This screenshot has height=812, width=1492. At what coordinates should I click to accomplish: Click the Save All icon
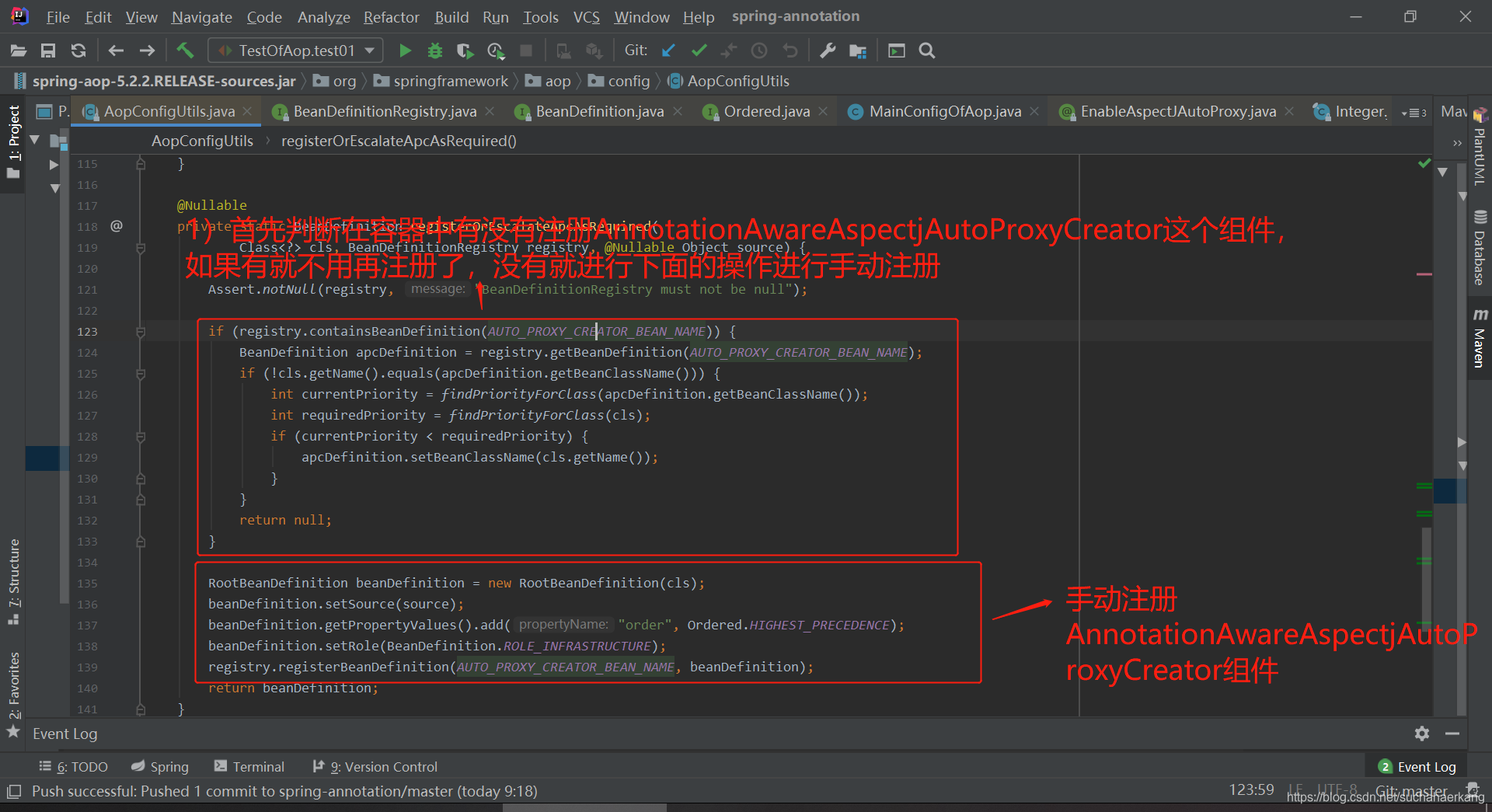point(48,51)
